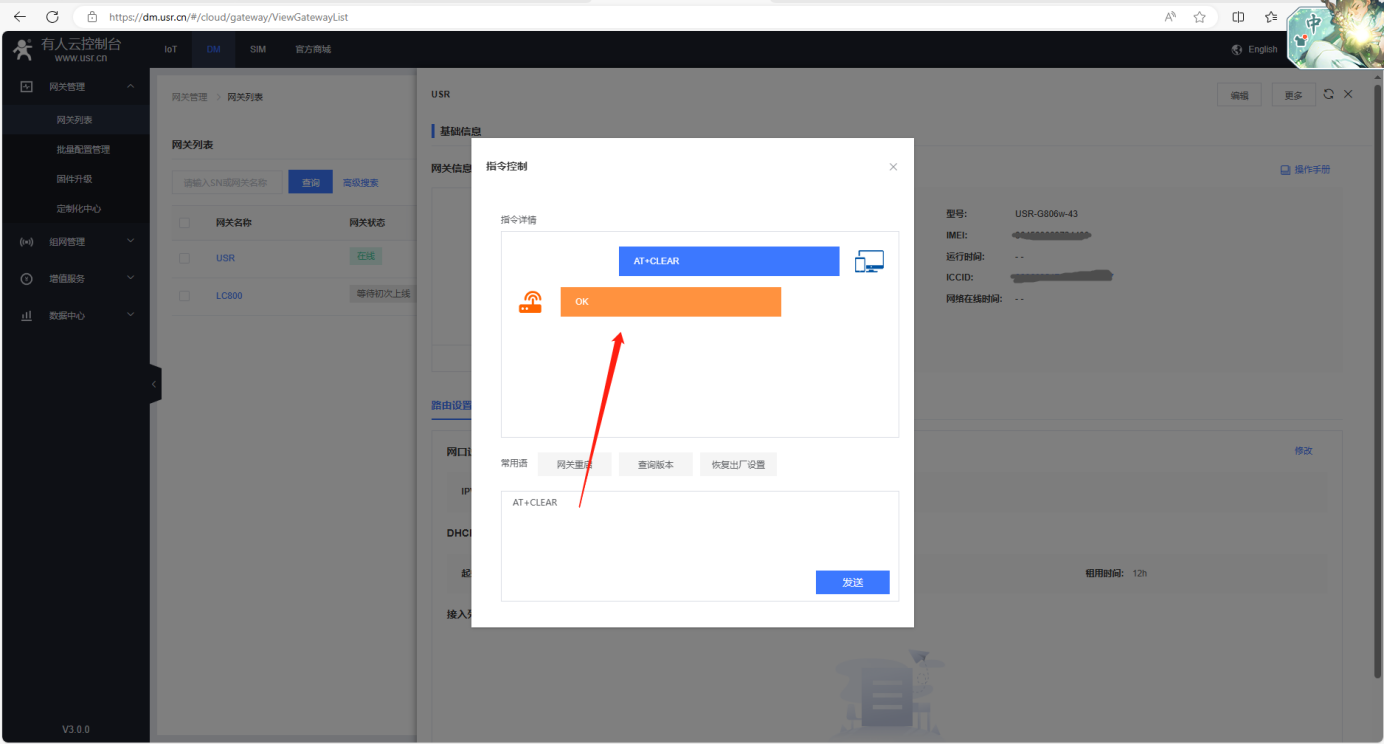1384x744 pixels.
Task: Click the 等待初次上线 status tag
Action: coord(383,294)
